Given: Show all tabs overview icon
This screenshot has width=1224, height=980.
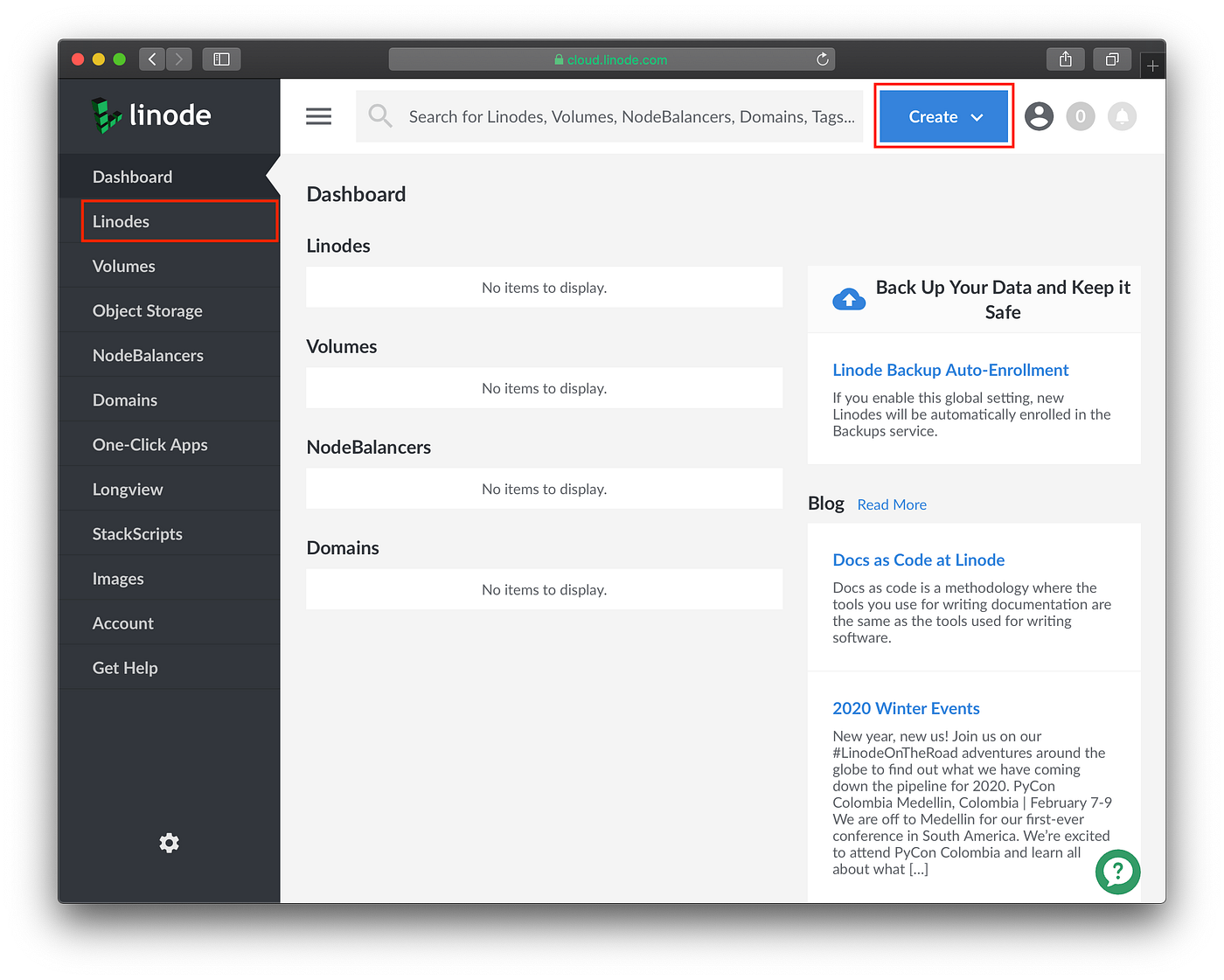Looking at the screenshot, I should point(1112,59).
